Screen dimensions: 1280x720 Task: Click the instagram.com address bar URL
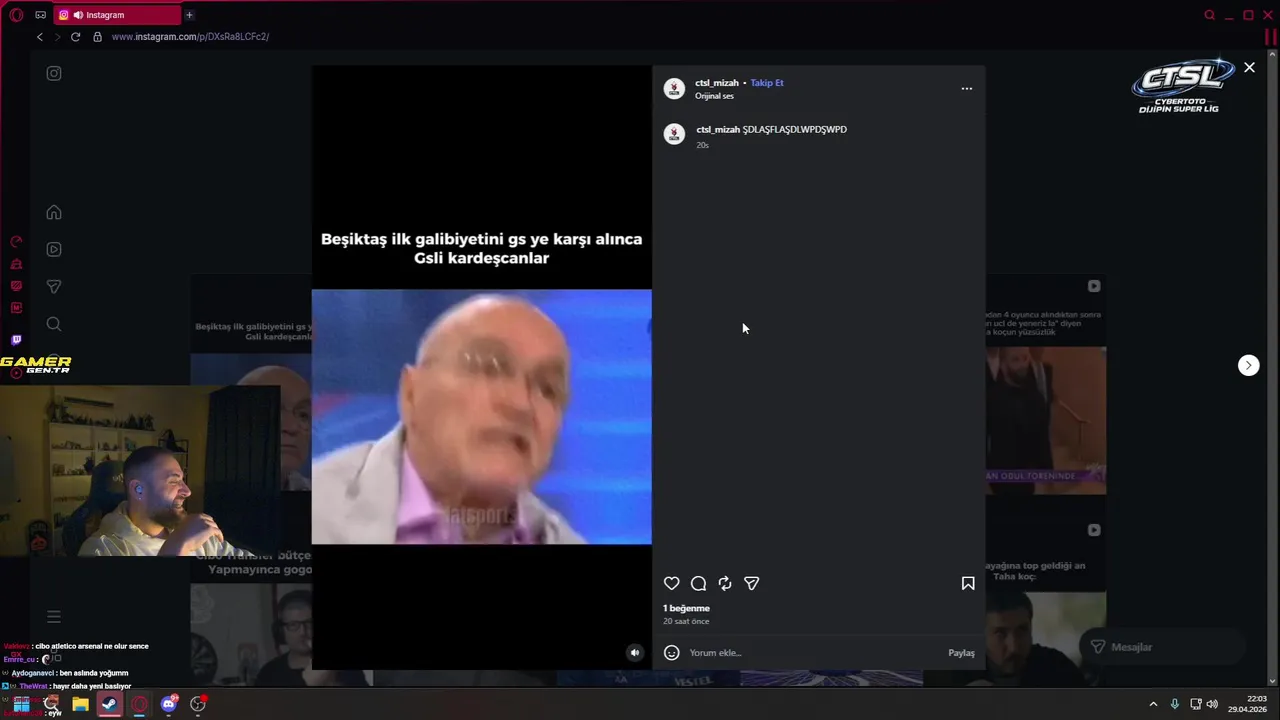click(x=190, y=37)
